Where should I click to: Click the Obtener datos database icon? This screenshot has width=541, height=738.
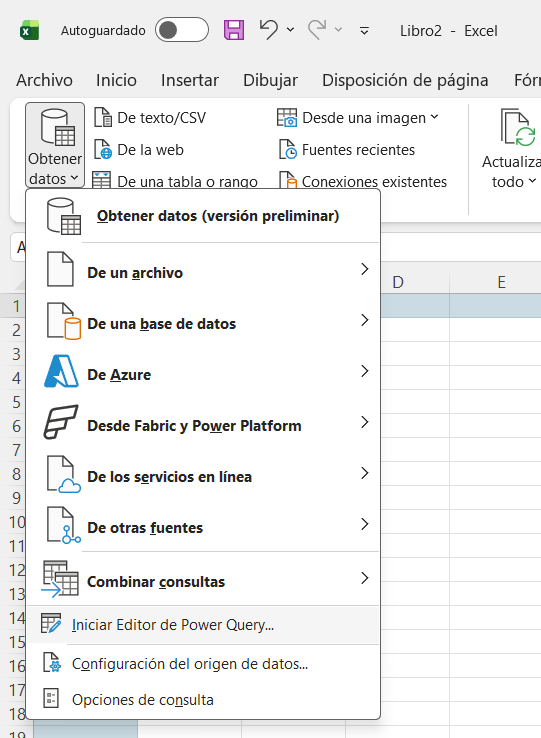58,127
